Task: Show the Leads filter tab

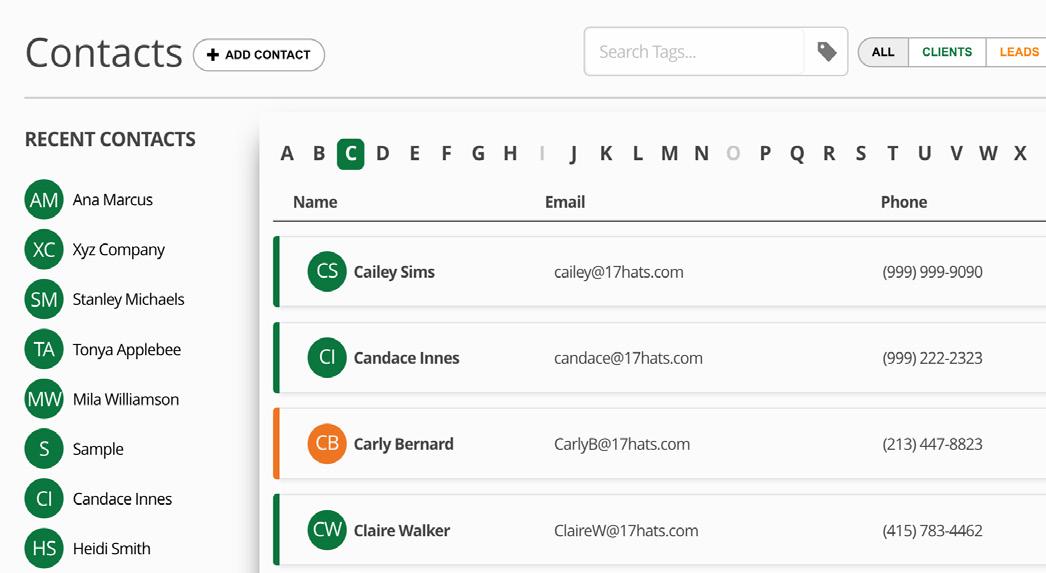Action: (1018, 52)
